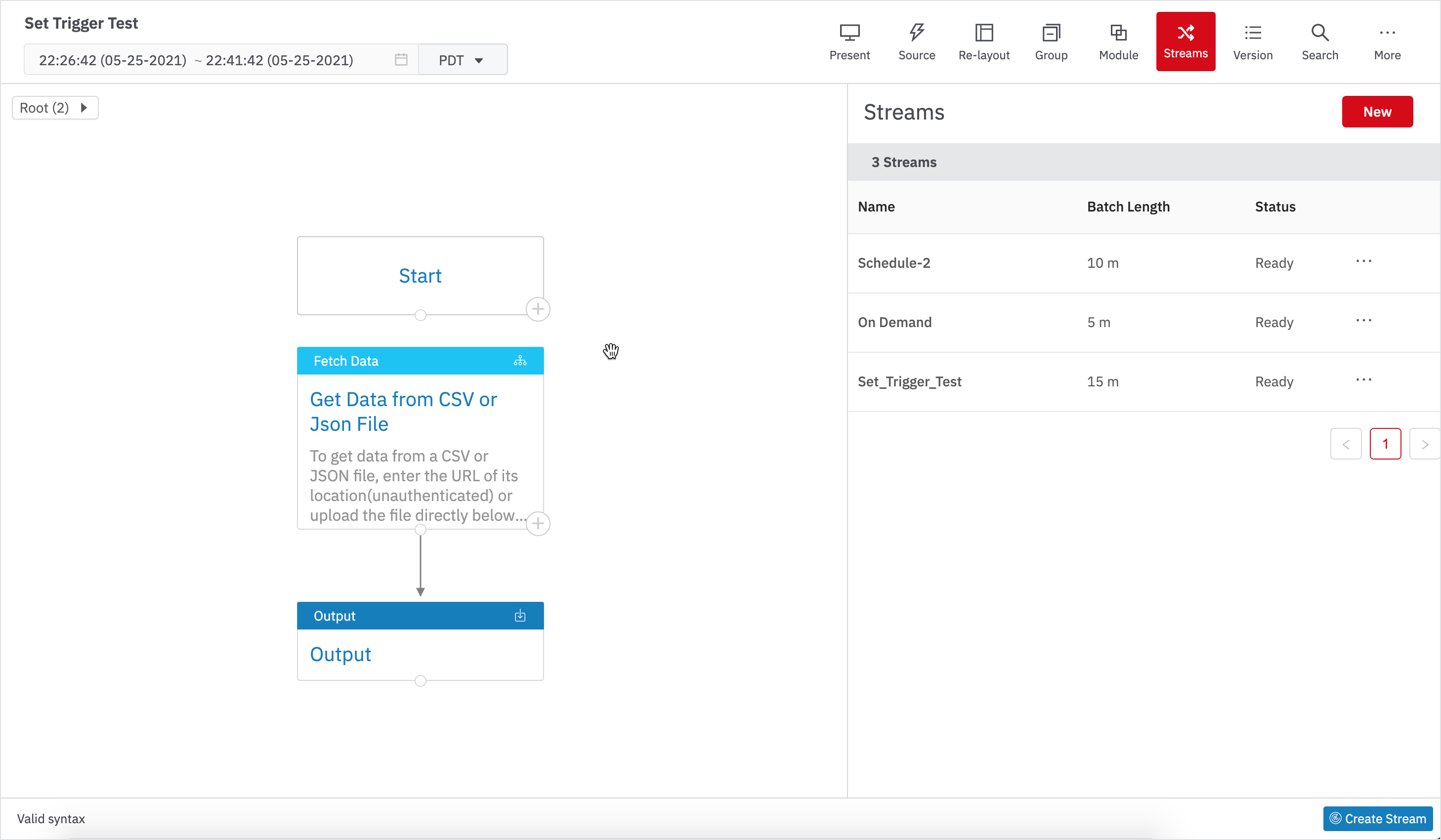Select the Set_Trigger_Test stream row
Viewport: 1441px width, 840px height.
(x=1144, y=382)
